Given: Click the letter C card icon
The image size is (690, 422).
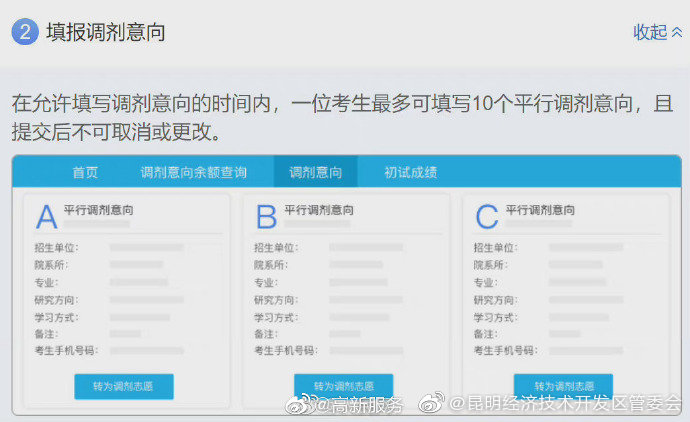Looking at the screenshot, I should (x=487, y=217).
